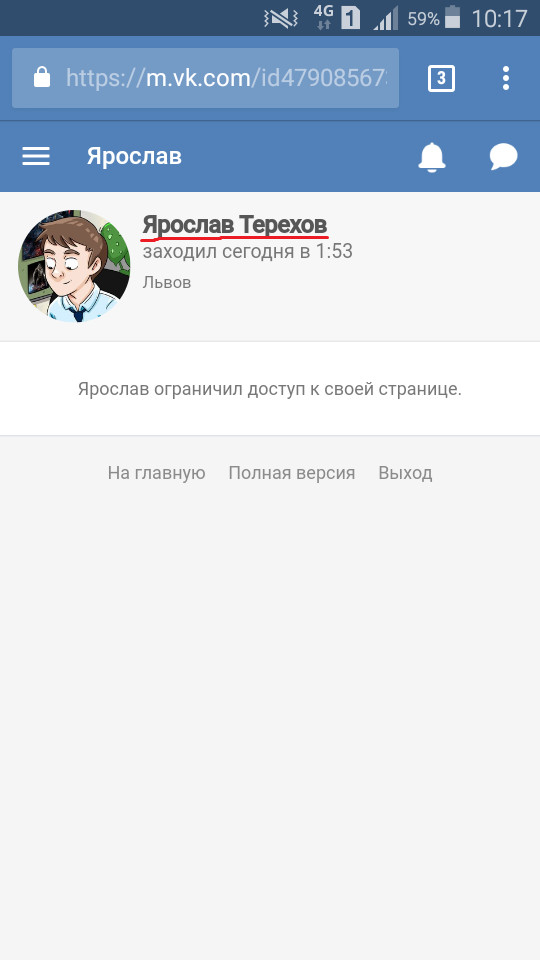Open notifications bell icon
The height and width of the screenshot is (960, 540).
click(432, 157)
